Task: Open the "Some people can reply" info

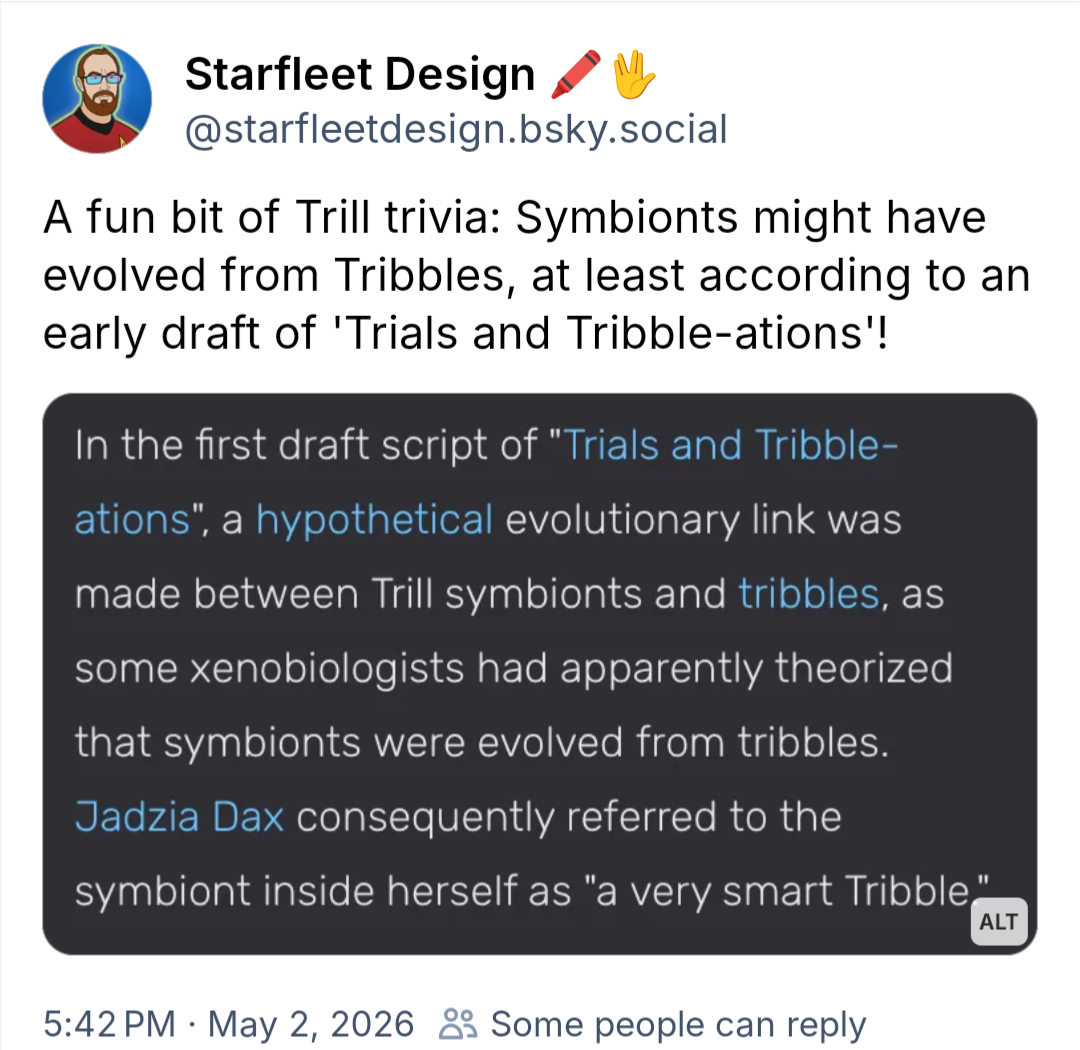Action: click(678, 1025)
